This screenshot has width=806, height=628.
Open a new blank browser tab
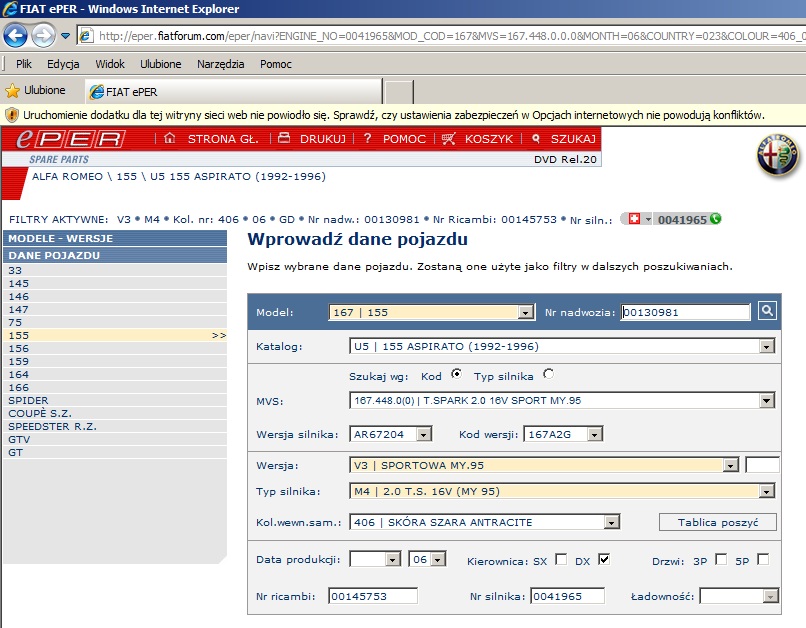point(399,92)
